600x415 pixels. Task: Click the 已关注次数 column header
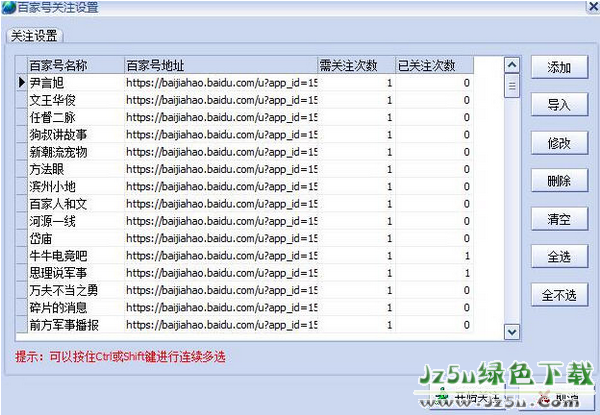tap(435, 65)
